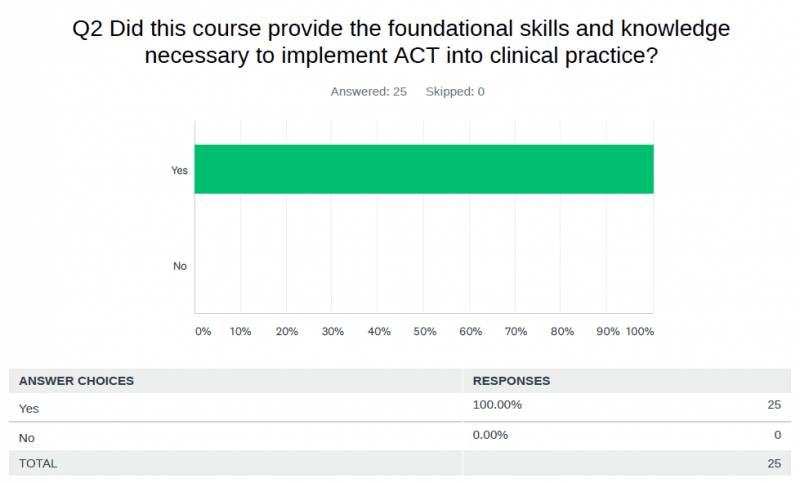Click the ANSWER CHOICES column header
Viewport: 800px width, 483px height.
(77, 381)
